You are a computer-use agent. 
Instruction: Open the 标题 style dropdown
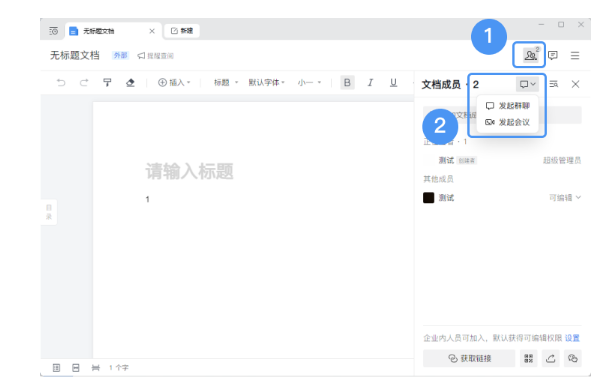(226, 82)
